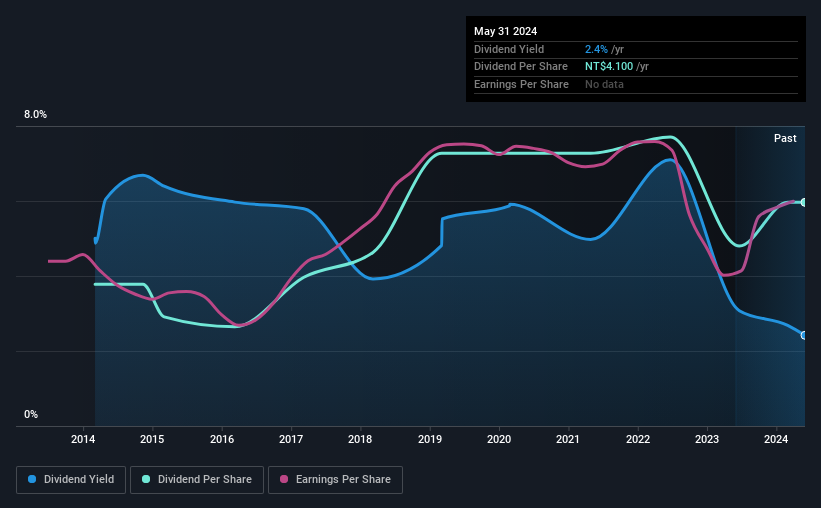821x508 pixels.
Task: Select the 2024 x-axis label
Action: tap(776, 439)
